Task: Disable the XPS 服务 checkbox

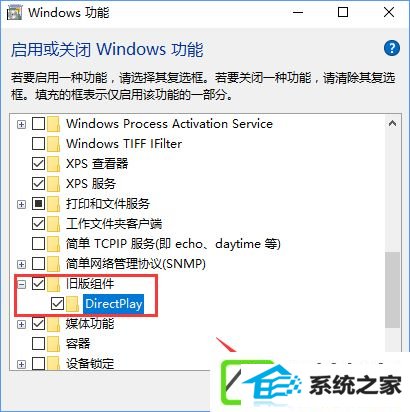Action: (x=38, y=184)
